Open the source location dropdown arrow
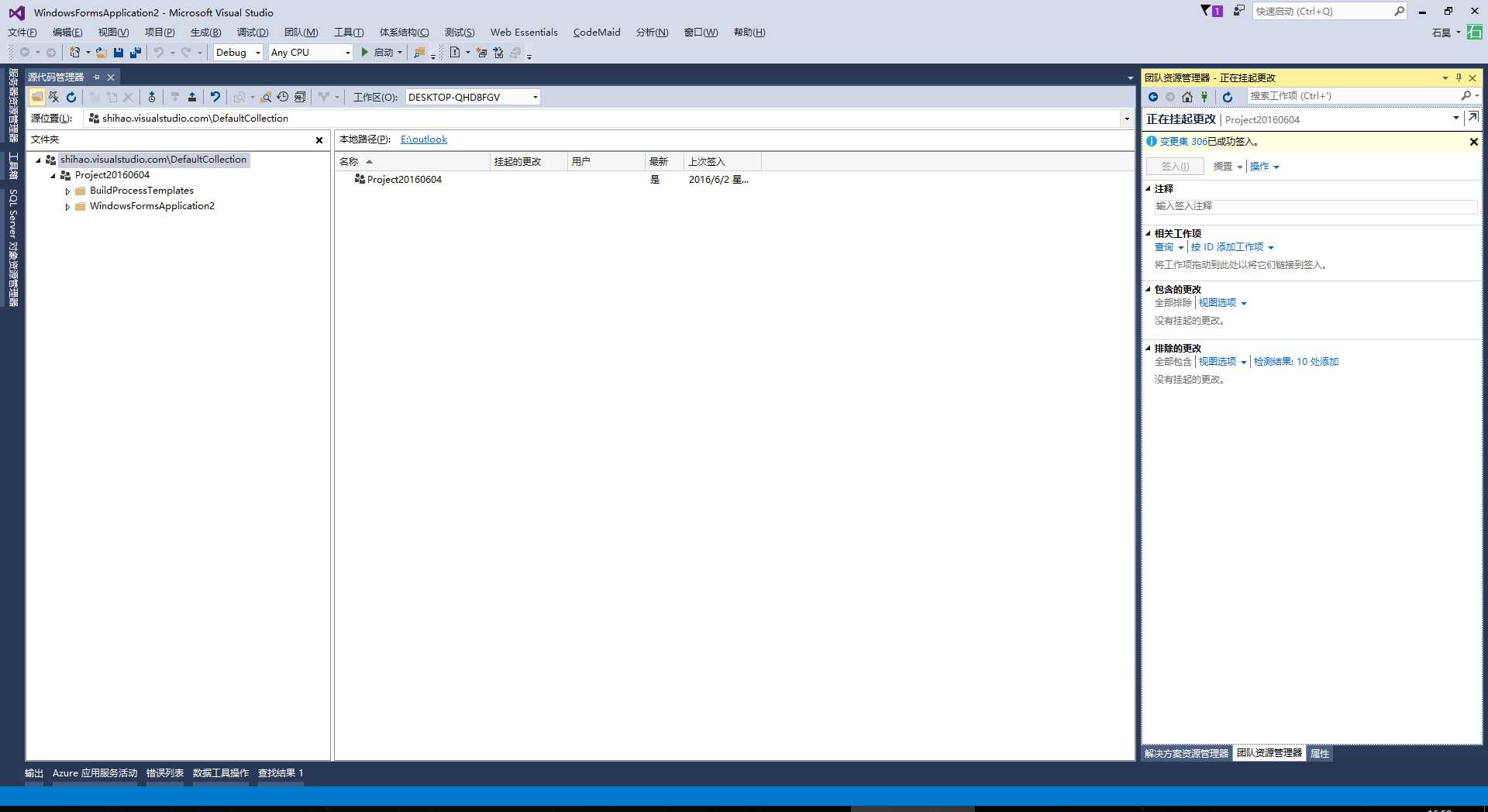This screenshot has width=1488, height=812. point(1127,119)
